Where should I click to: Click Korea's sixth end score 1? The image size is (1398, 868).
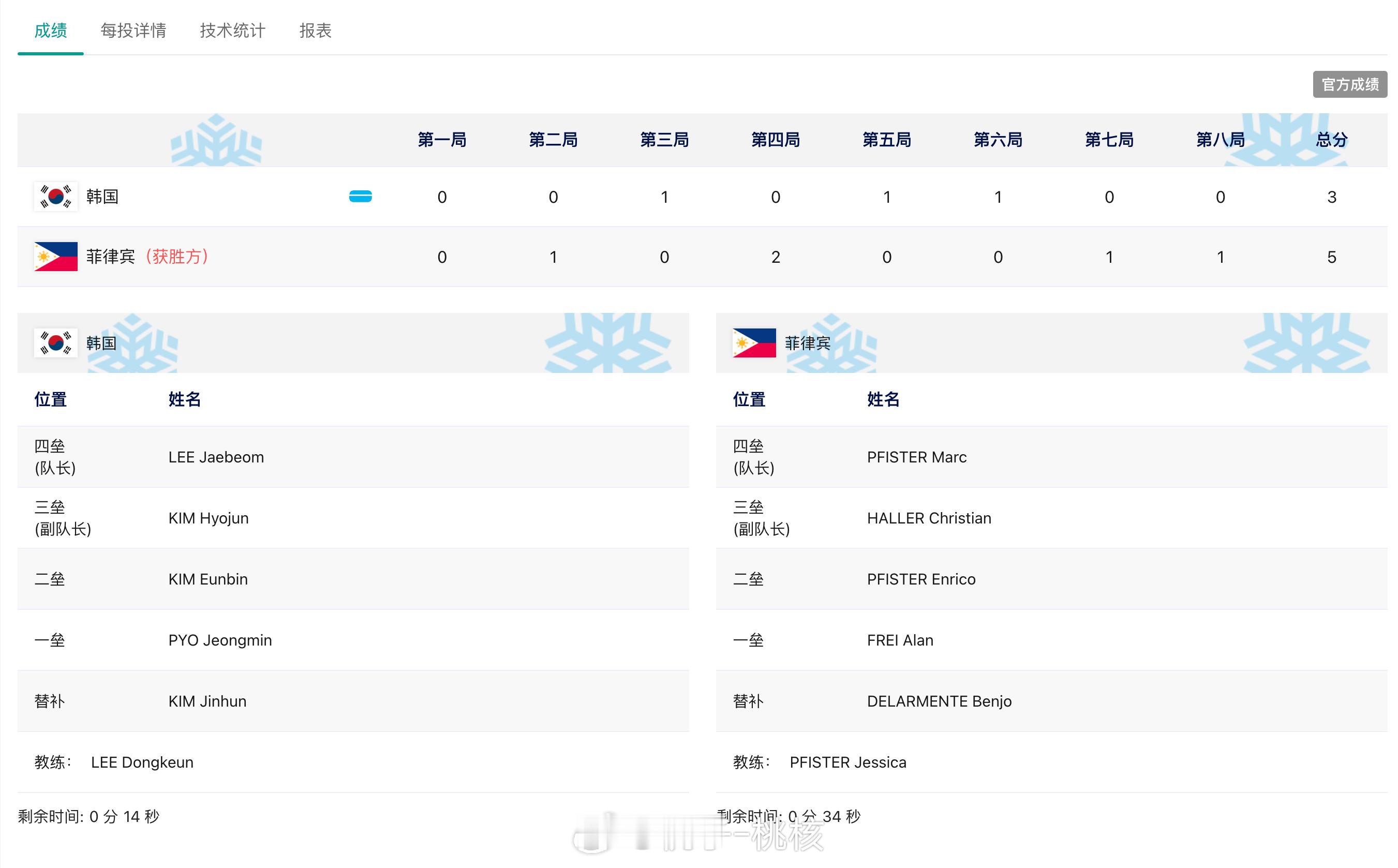[999, 197]
